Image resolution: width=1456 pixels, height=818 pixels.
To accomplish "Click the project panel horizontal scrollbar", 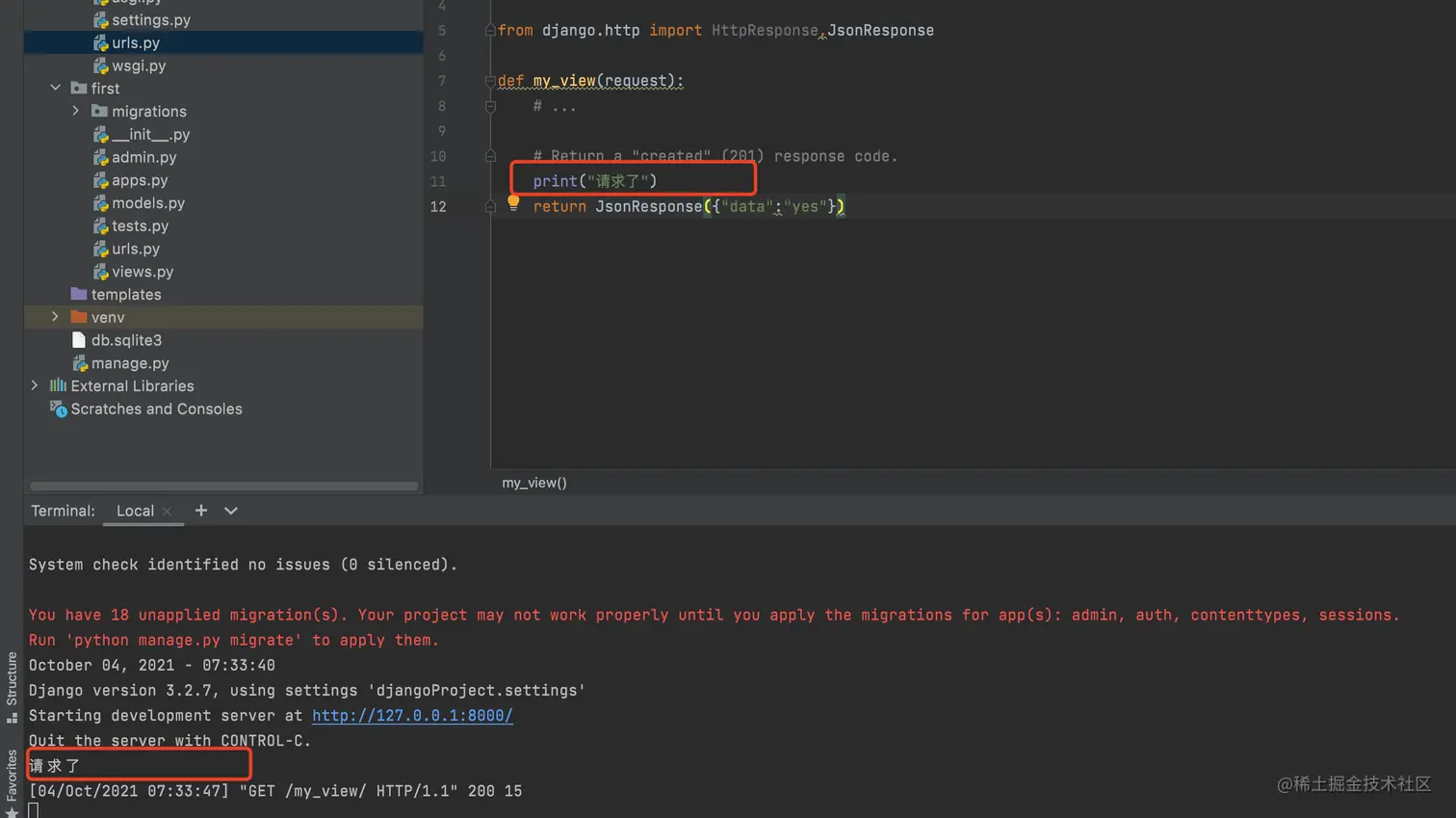I will click(x=224, y=486).
